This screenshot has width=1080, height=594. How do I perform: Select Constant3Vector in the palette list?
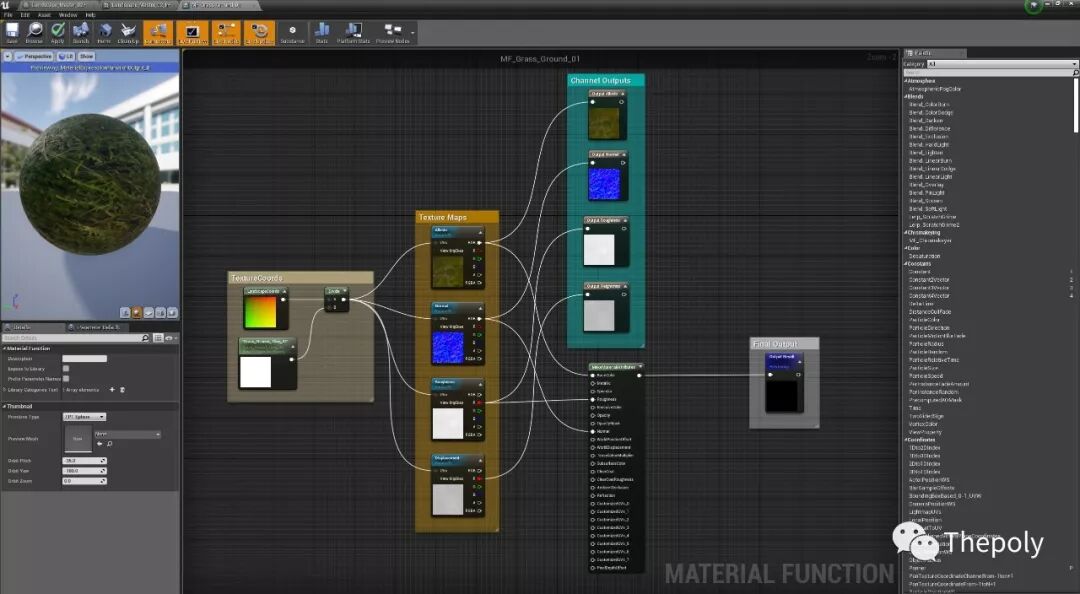pyautogui.click(x=929, y=288)
